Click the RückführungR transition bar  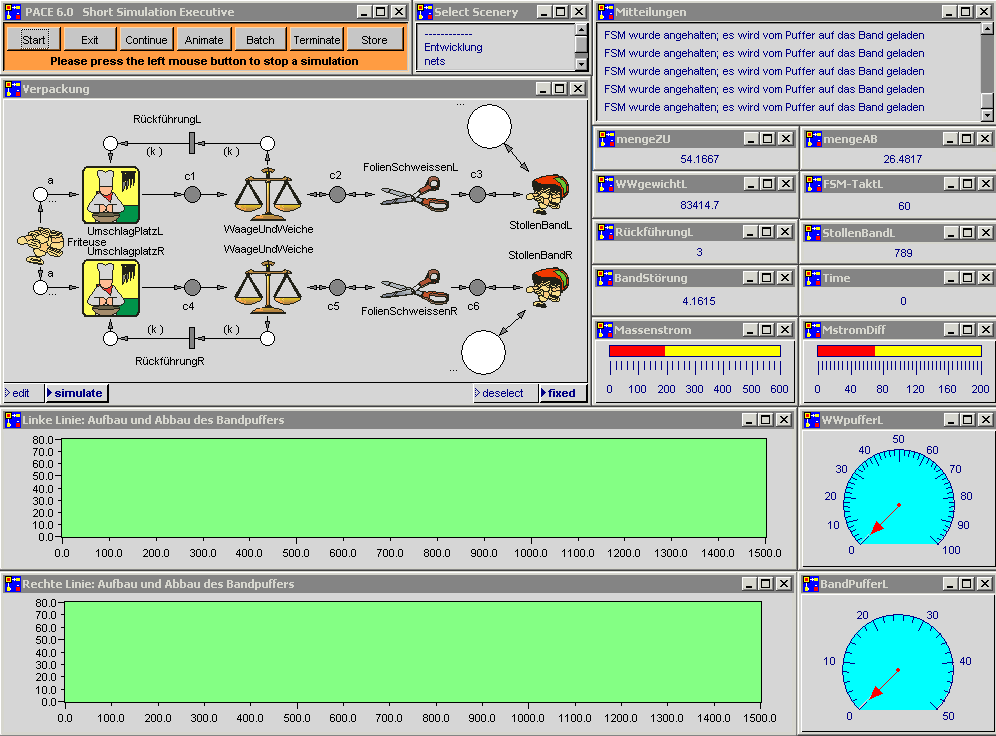(192, 338)
